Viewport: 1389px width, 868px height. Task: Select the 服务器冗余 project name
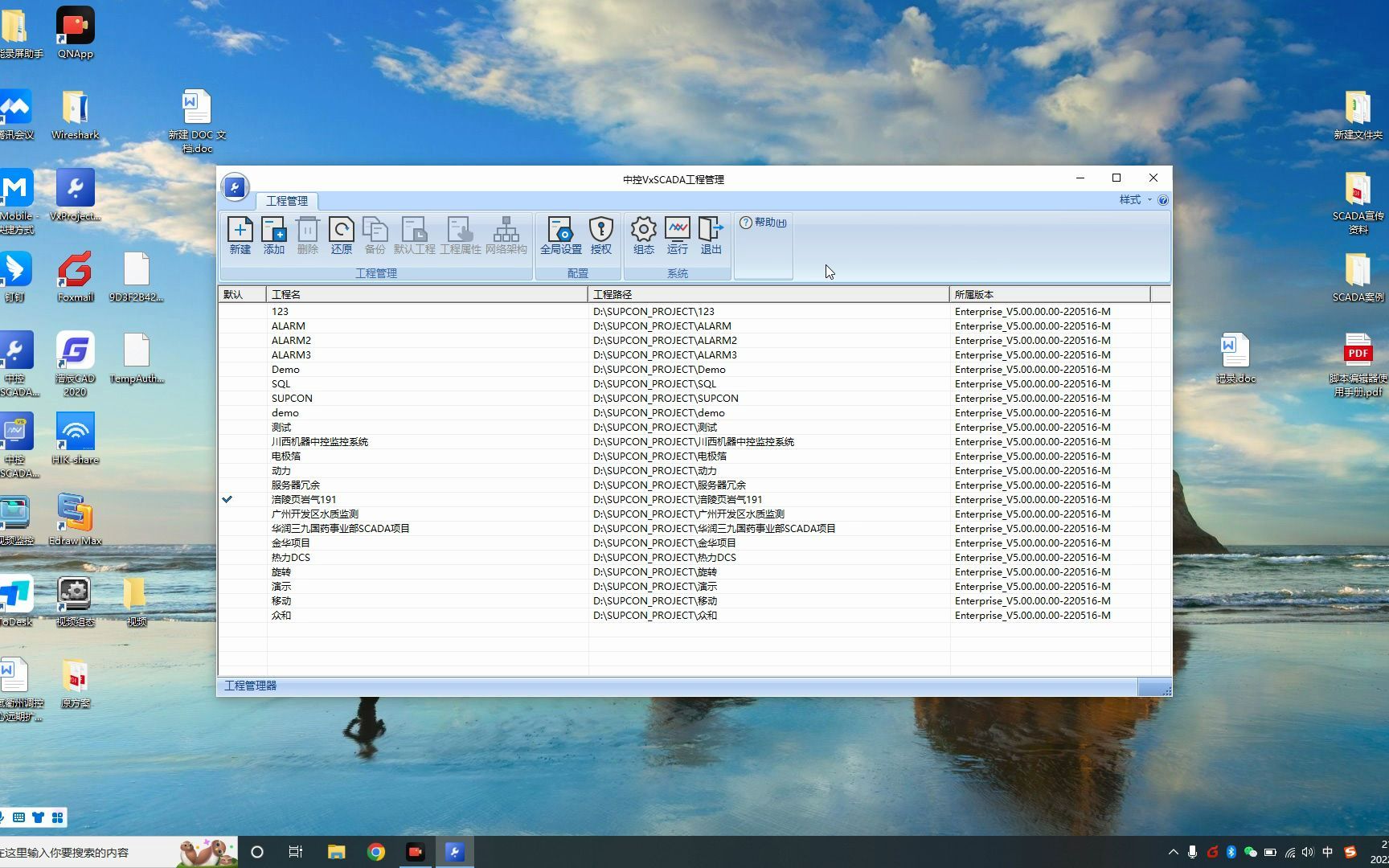(296, 485)
